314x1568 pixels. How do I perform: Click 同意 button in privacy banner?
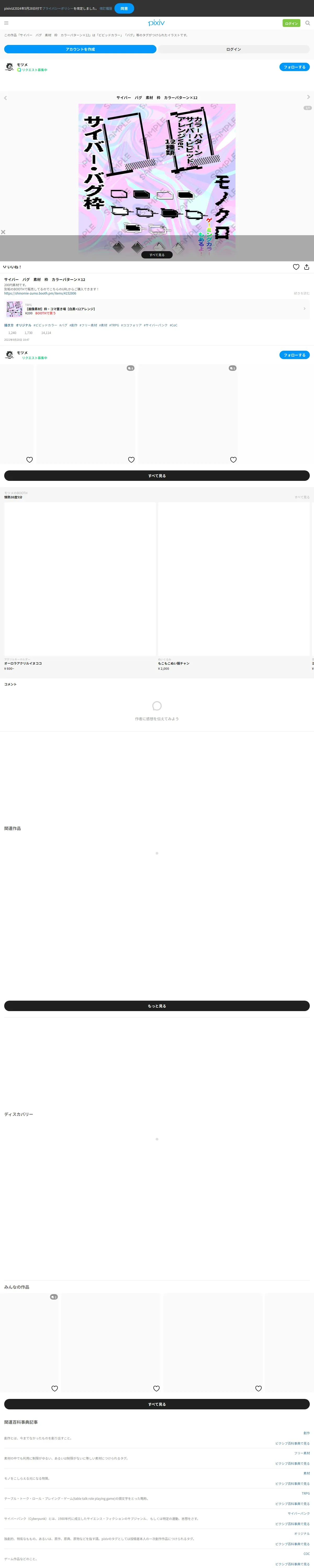pos(124,9)
